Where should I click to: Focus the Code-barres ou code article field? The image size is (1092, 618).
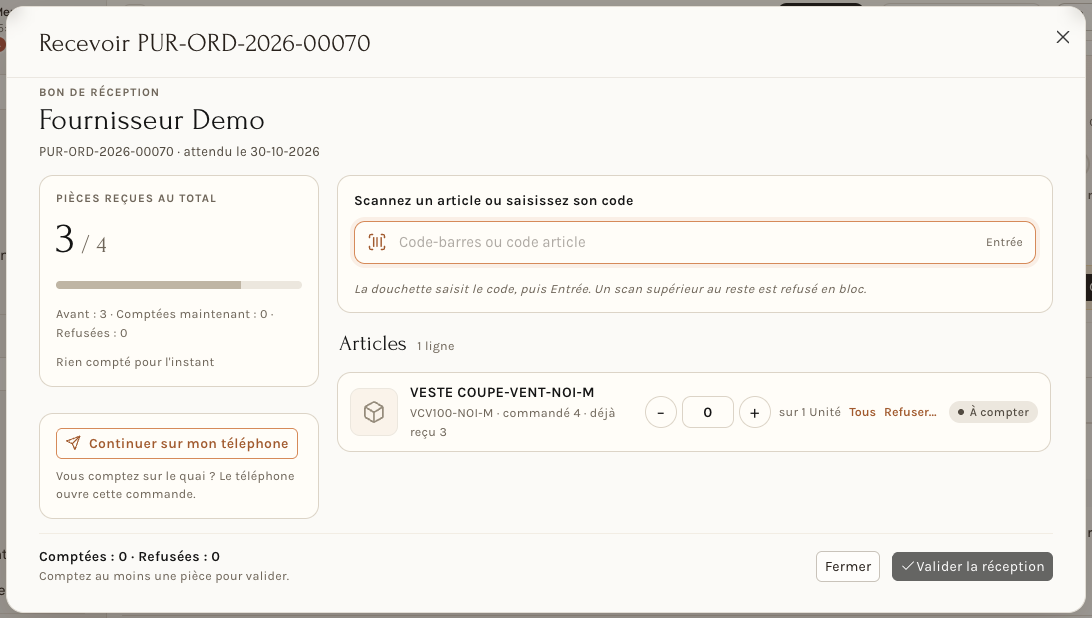pyautogui.click(x=694, y=242)
